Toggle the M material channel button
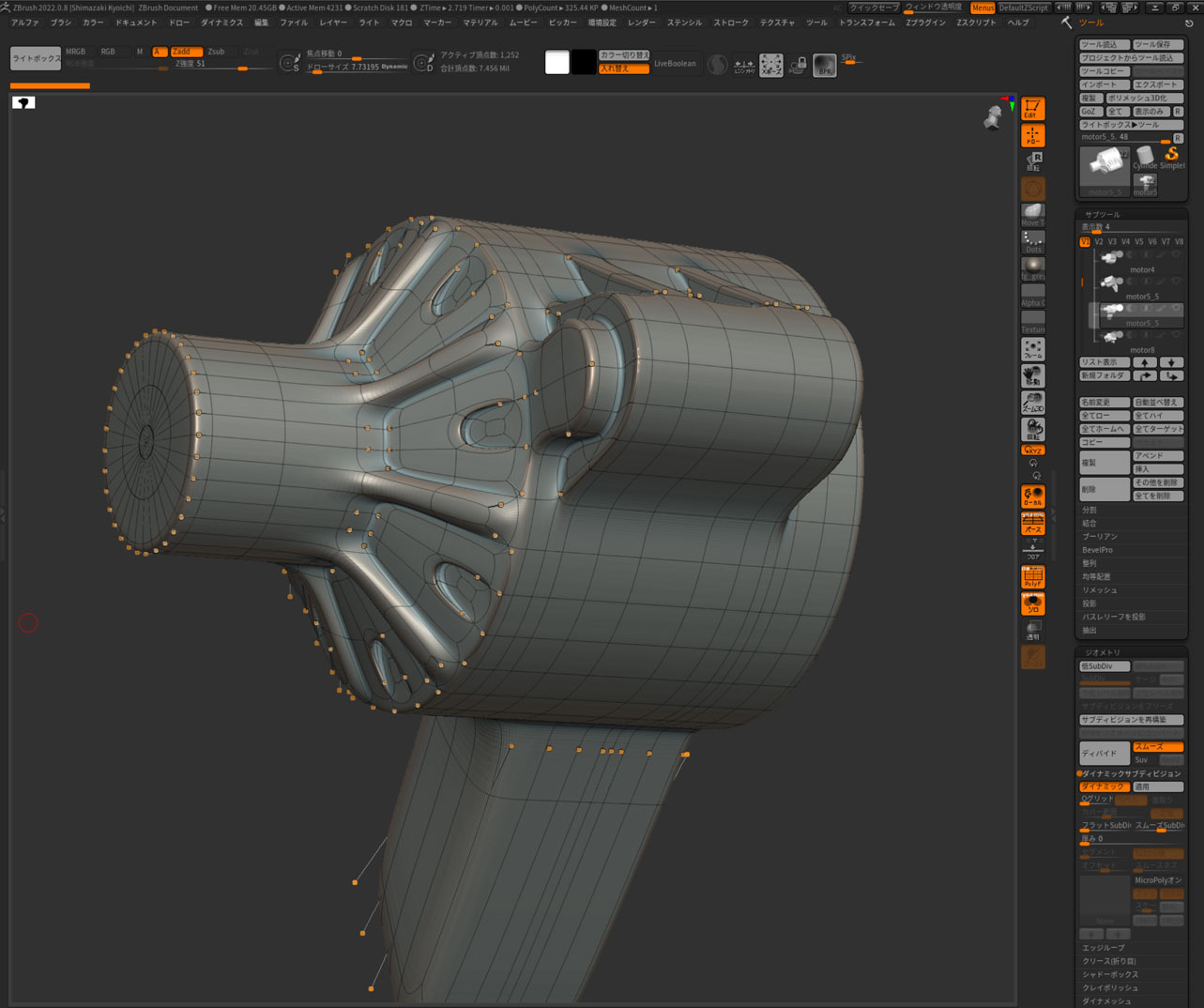The height and width of the screenshot is (1008, 1204). click(140, 52)
